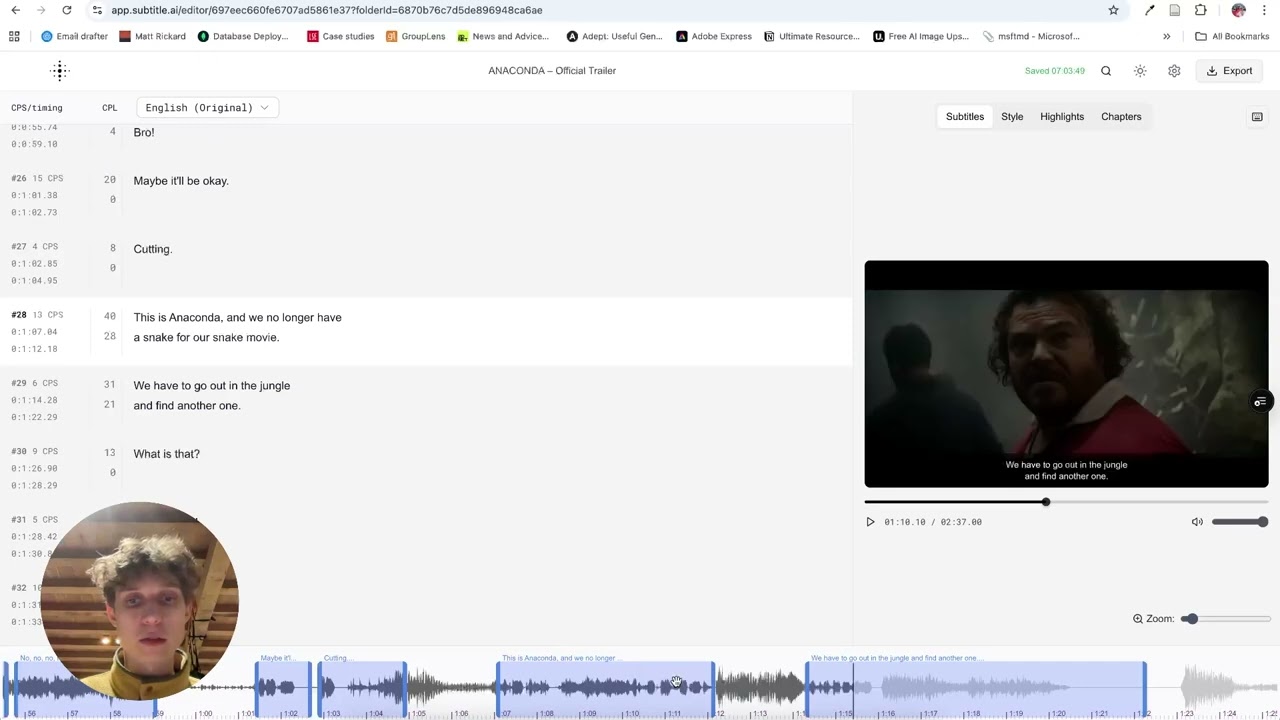Viewport: 1280px width, 720px height.
Task: Switch to the Style tab
Action: pyautogui.click(x=1012, y=117)
